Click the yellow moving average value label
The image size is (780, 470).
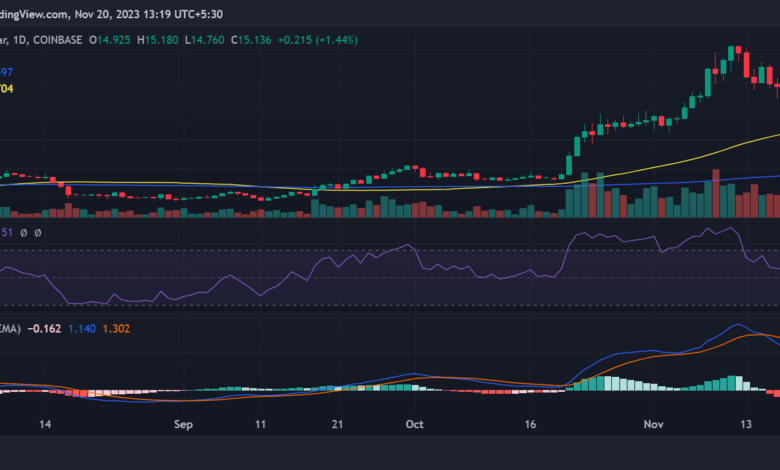coord(7,88)
